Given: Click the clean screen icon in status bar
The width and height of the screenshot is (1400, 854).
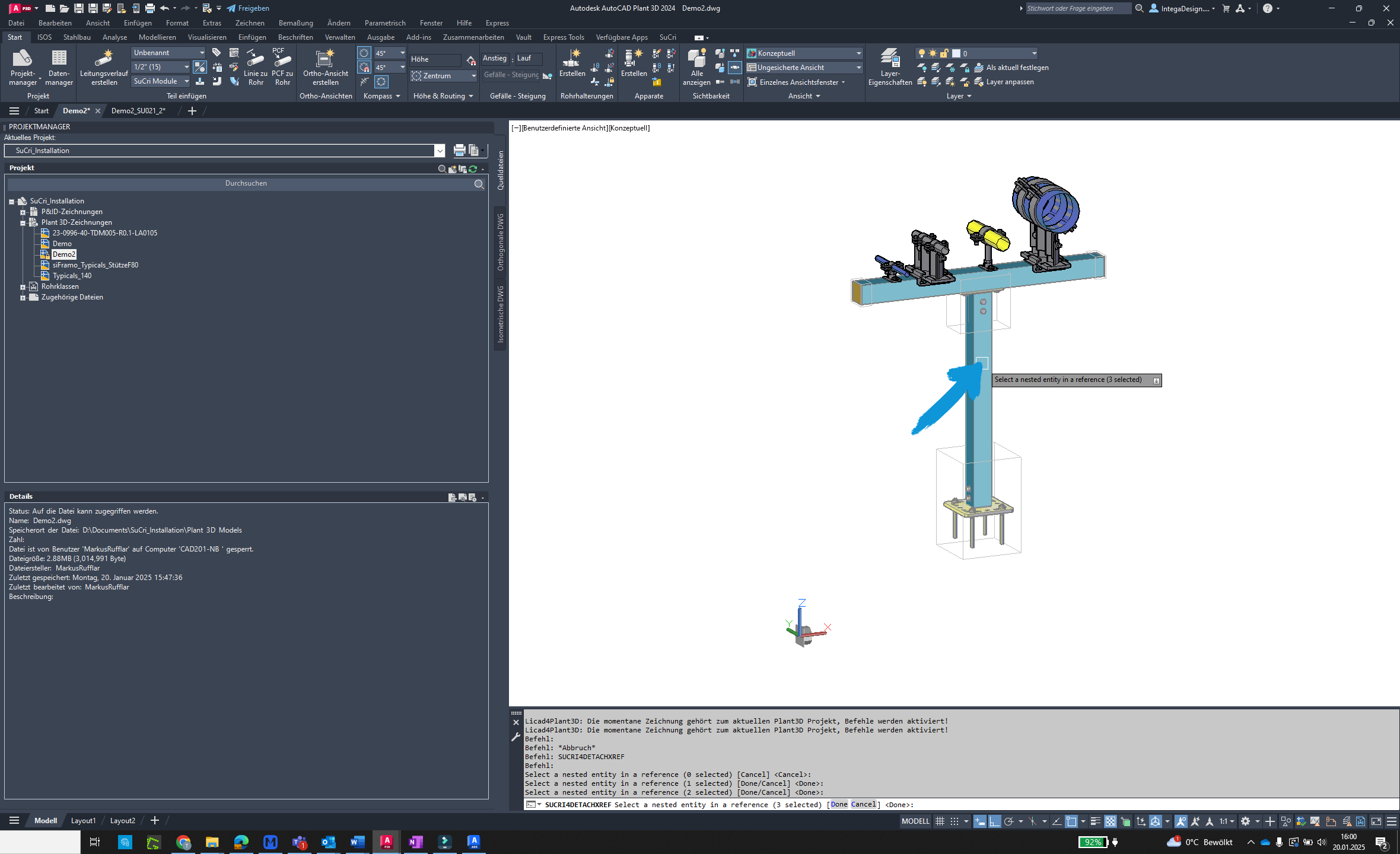Looking at the screenshot, I should (x=1376, y=821).
